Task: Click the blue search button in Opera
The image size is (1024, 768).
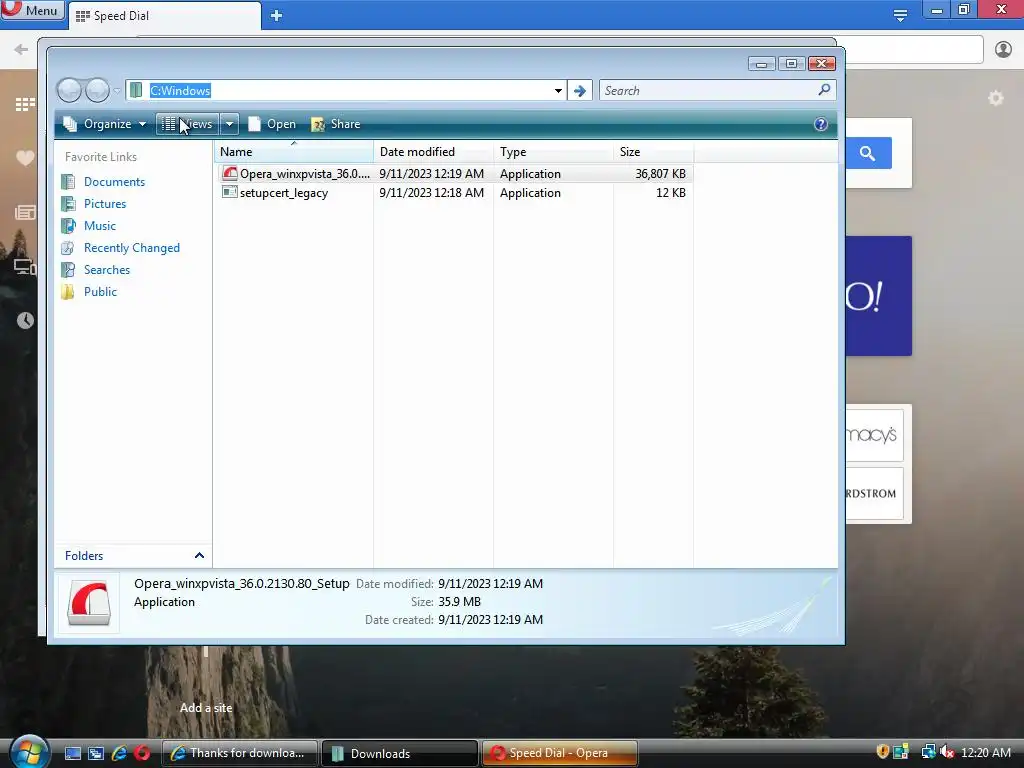Action: point(869,153)
